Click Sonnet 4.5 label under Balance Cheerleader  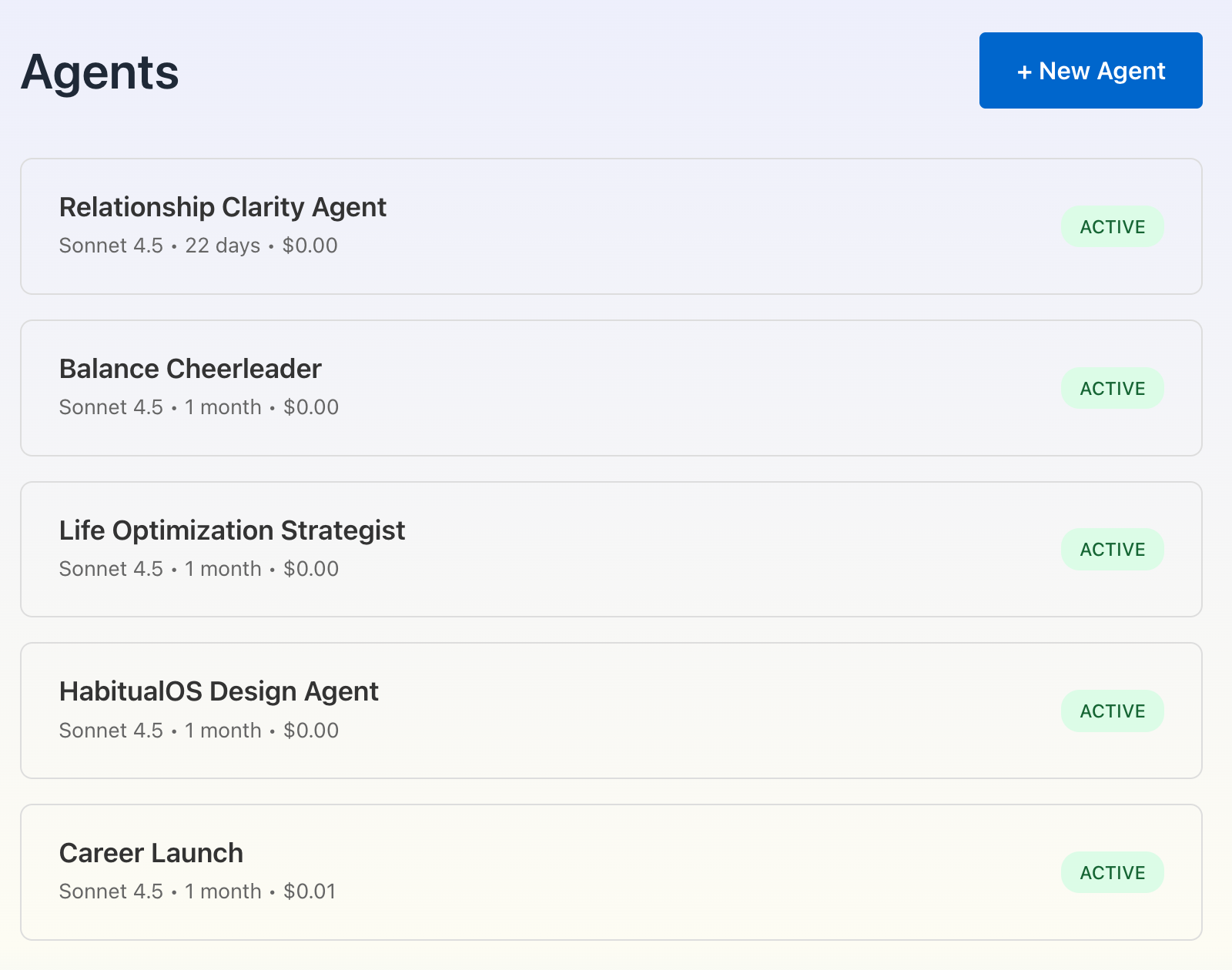[111, 407]
